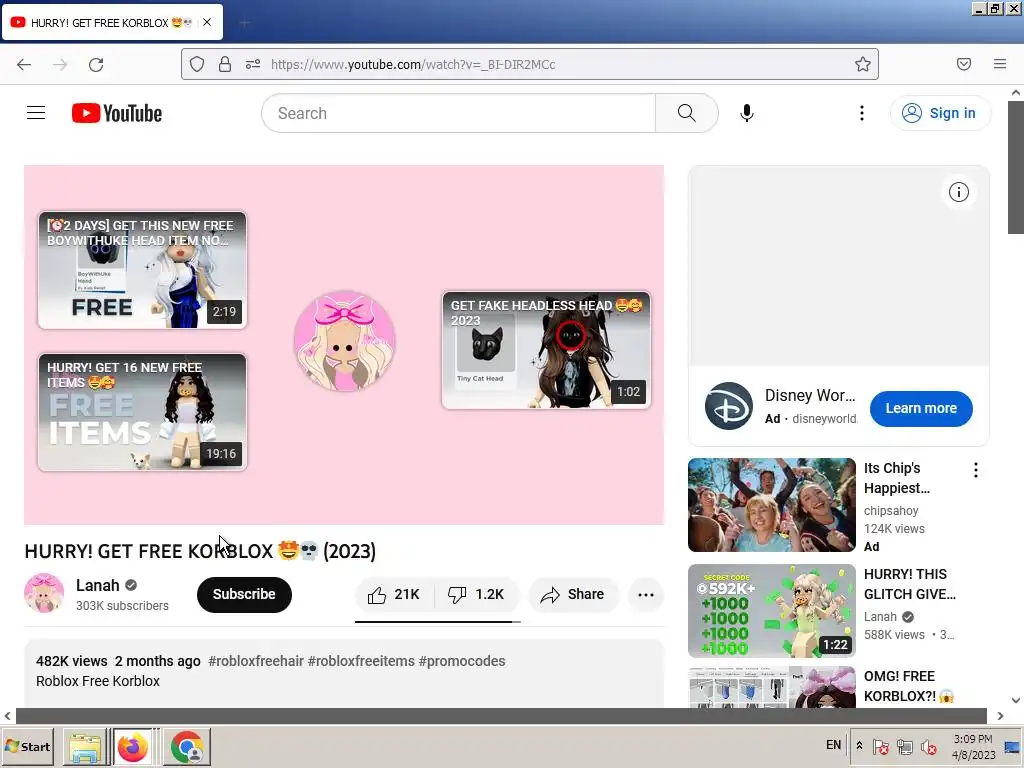The width and height of the screenshot is (1024, 768).
Task: Subscribe to Lanah channel
Action: coord(244,594)
